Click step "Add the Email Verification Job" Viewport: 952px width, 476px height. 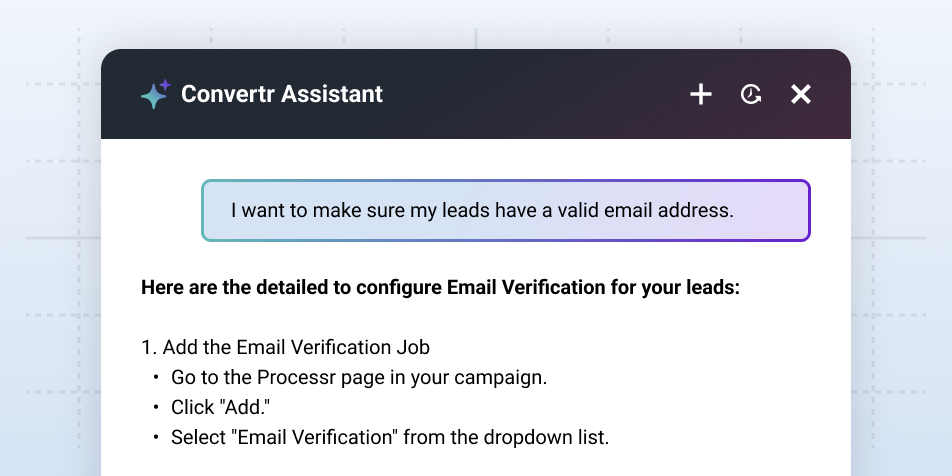[296, 348]
